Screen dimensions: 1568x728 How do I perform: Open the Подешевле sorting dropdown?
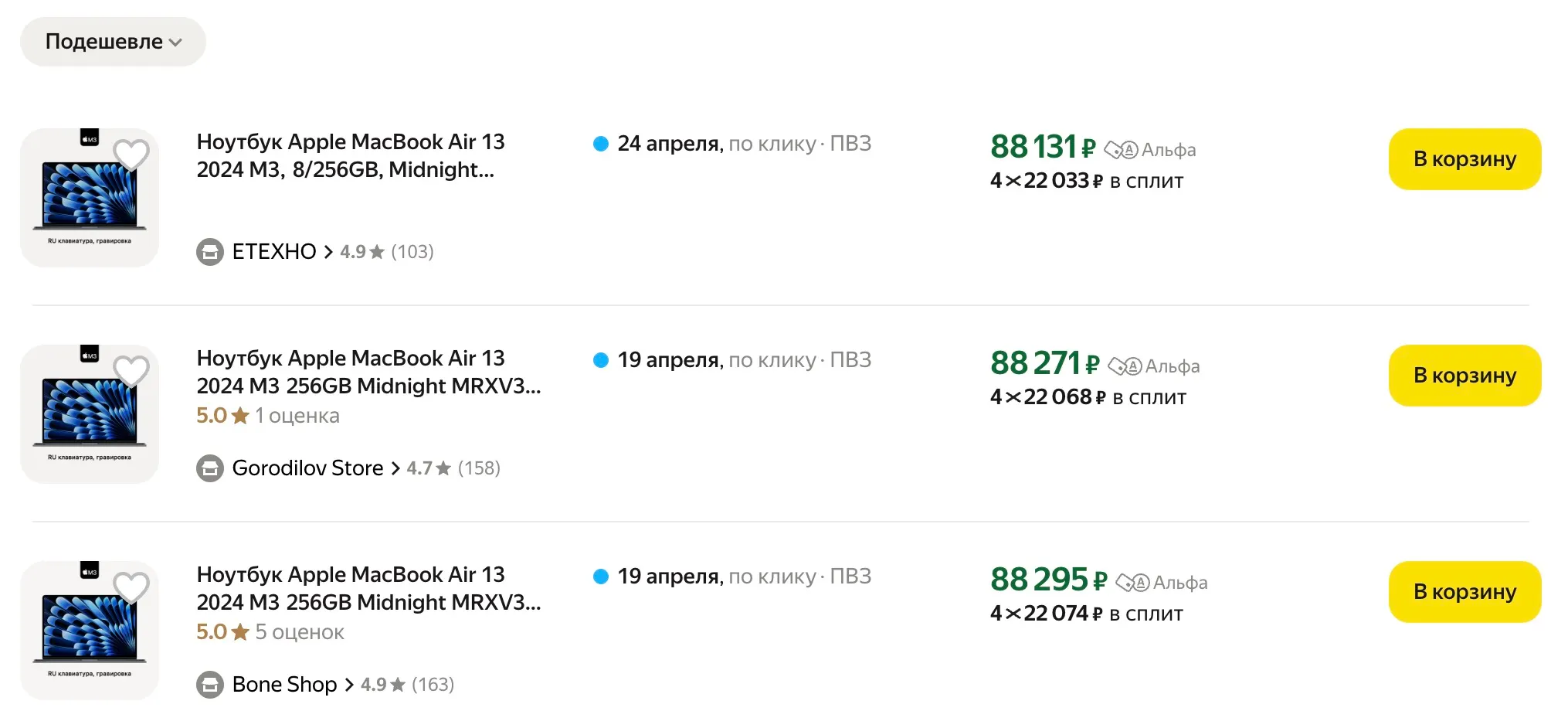click(x=113, y=42)
